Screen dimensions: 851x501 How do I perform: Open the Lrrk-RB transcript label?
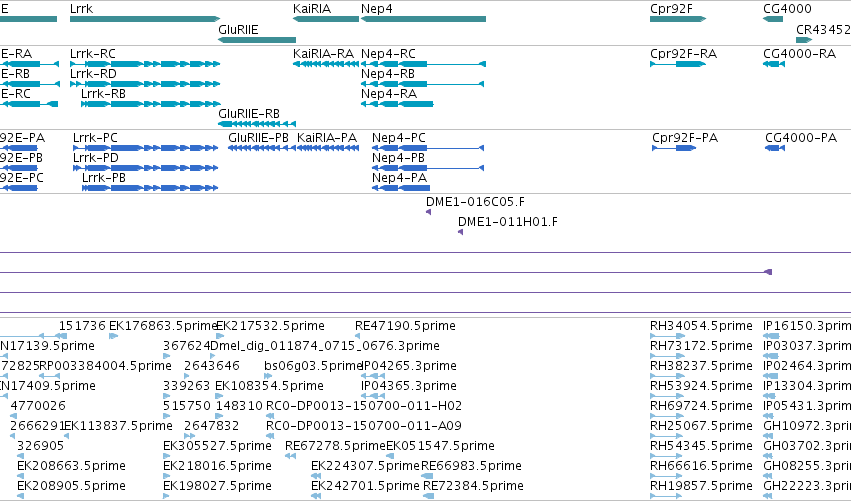point(103,94)
